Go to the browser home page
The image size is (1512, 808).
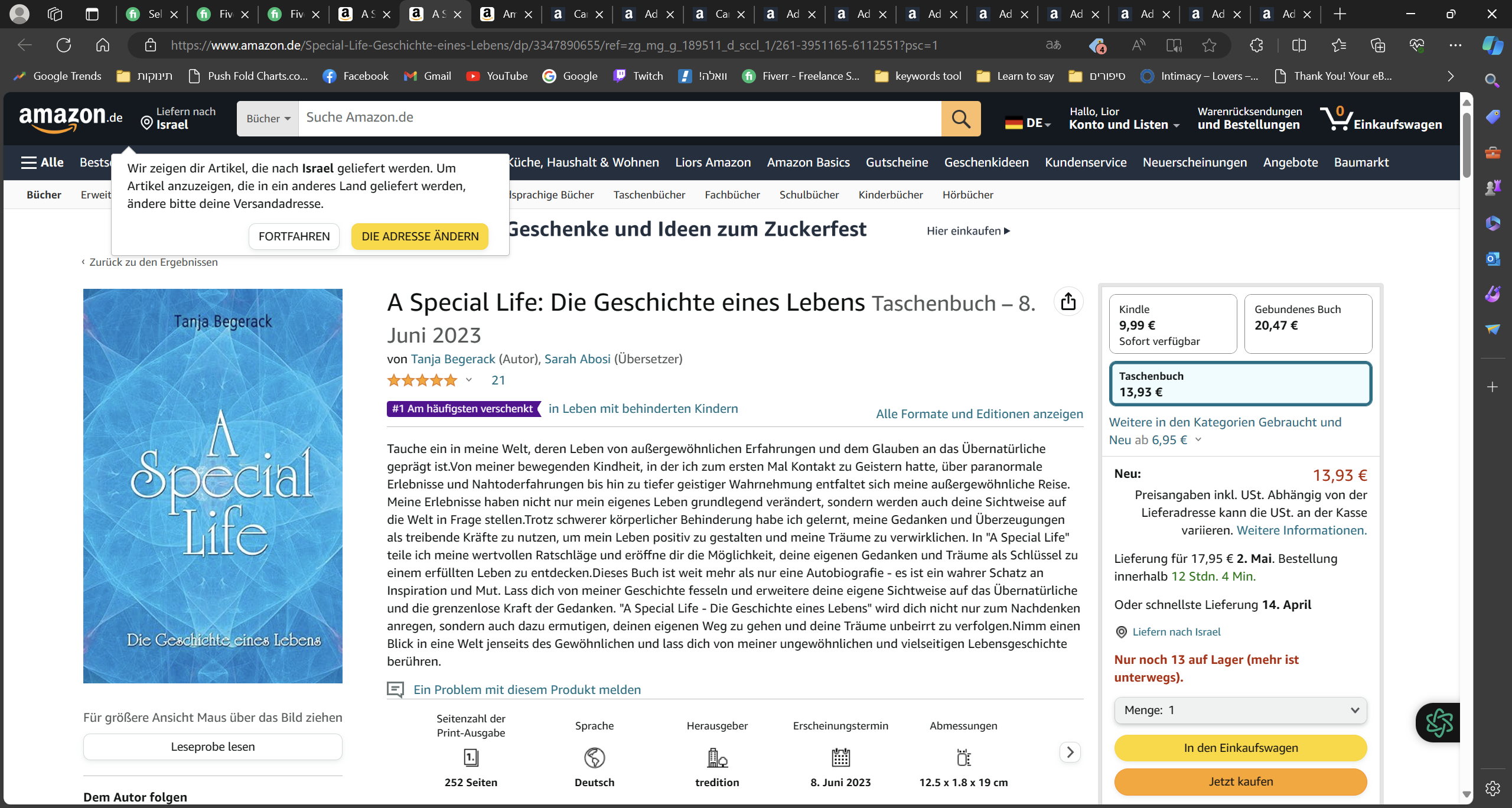[103, 45]
